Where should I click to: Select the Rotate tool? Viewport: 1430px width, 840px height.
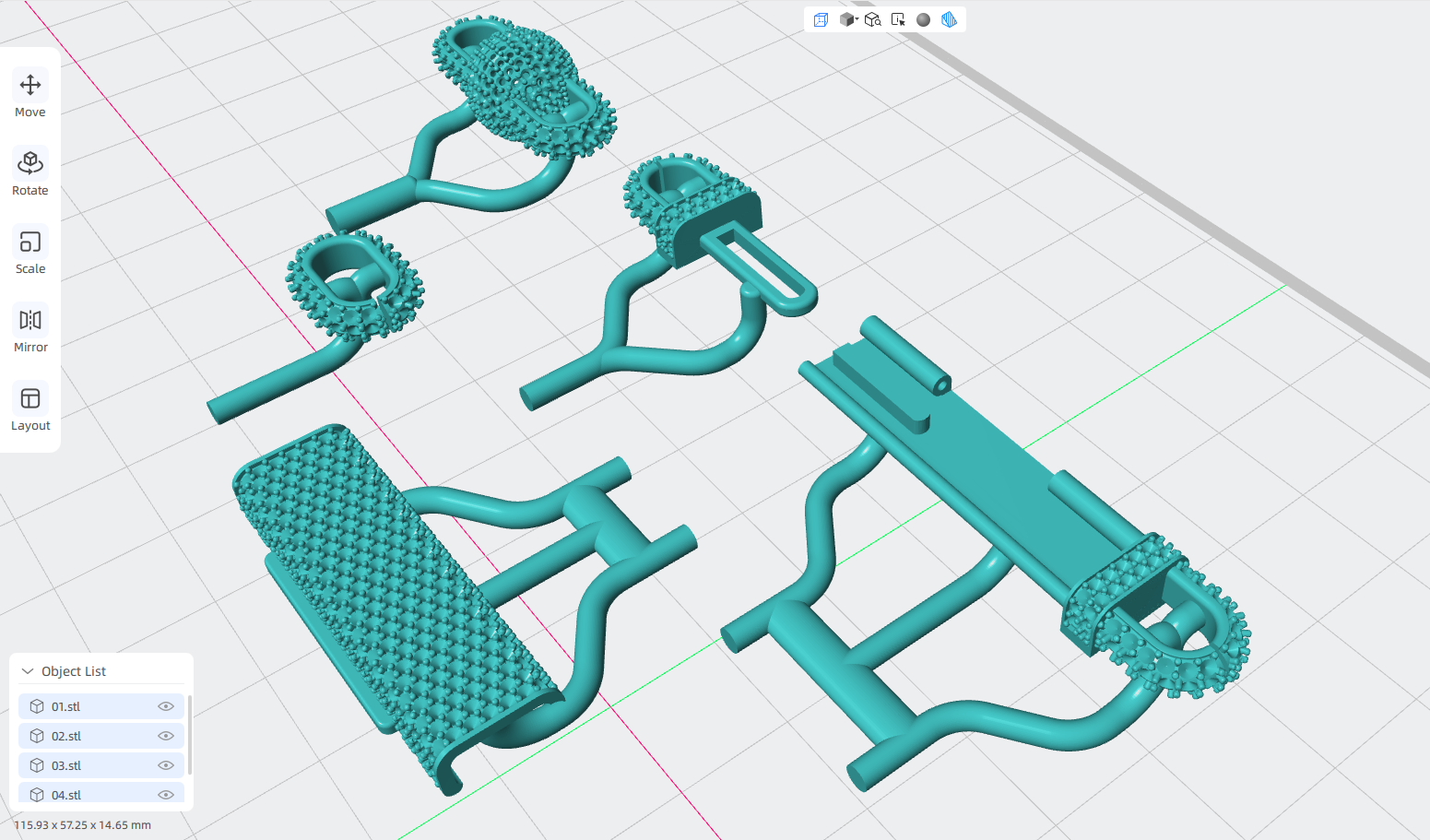(30, 173)
